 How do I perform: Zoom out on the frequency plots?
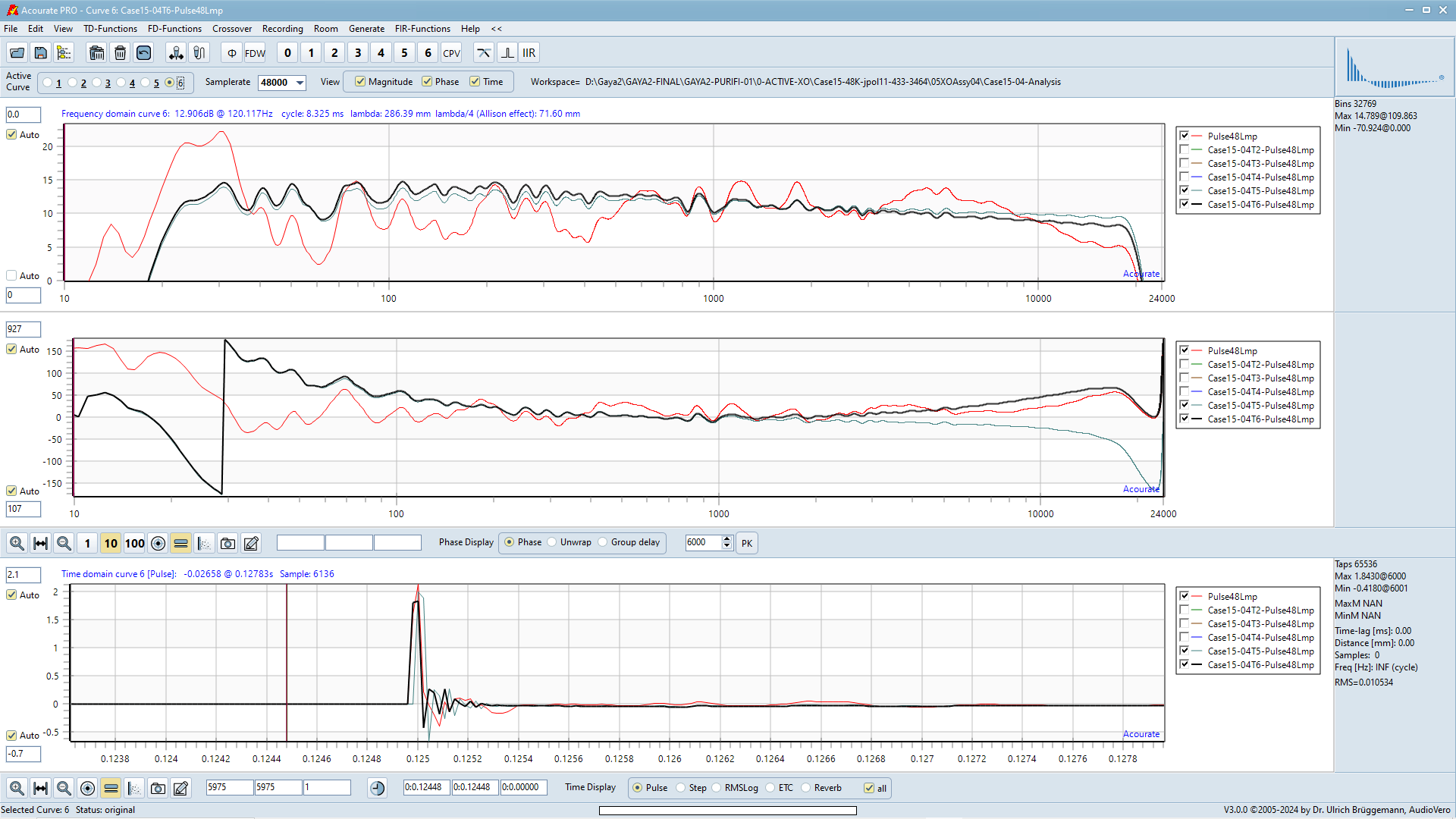(x=64, y=543)
